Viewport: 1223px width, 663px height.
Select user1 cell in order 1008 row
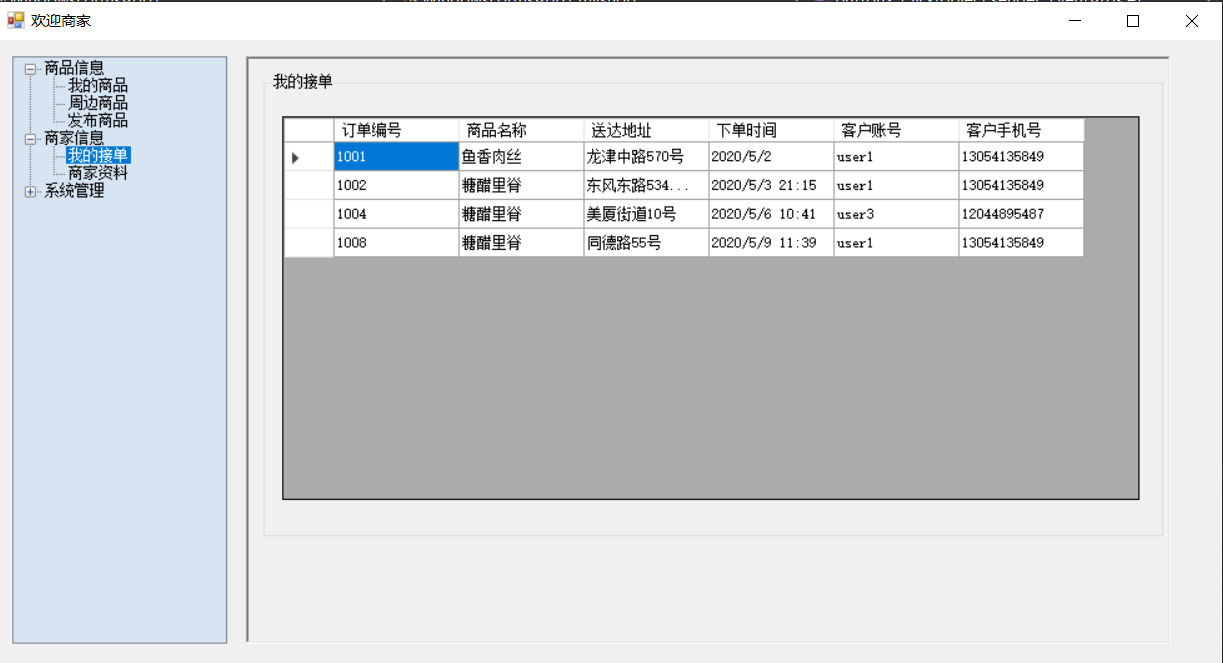[896, 243]
